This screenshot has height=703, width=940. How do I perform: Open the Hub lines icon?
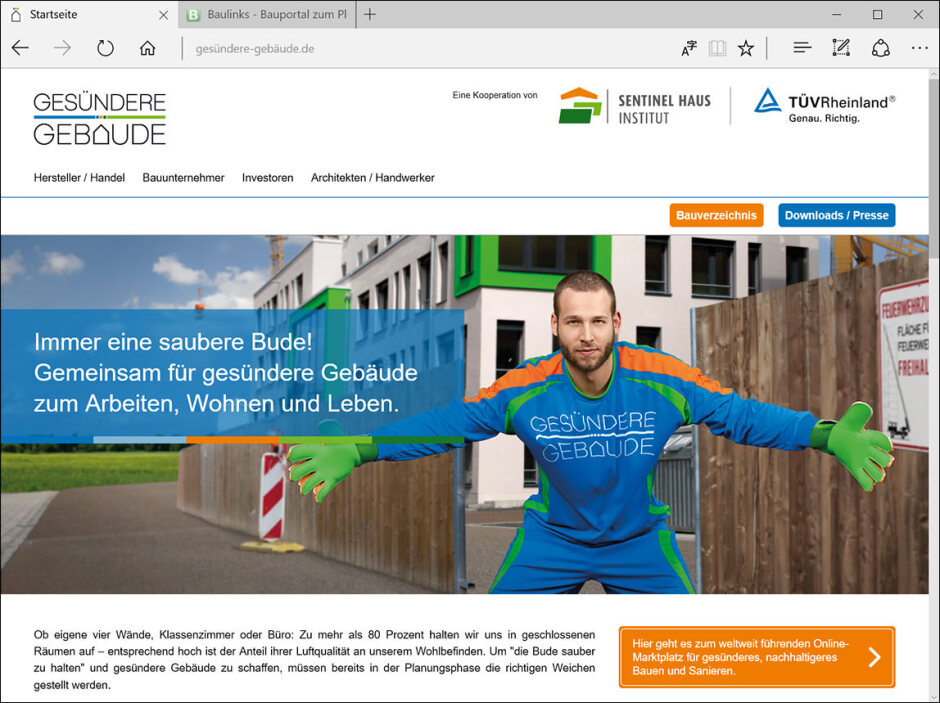click(802, 47)
